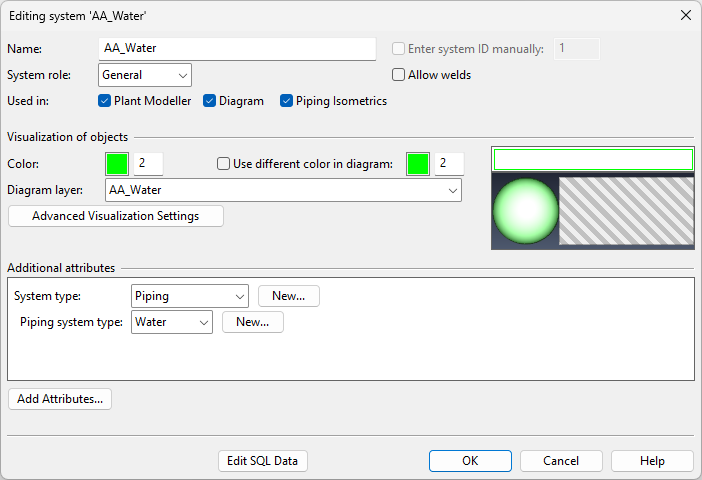The height and width of the screenshot is (480, 702).
Task: Click the Edit SQL Data button
Action: point(263,461)
